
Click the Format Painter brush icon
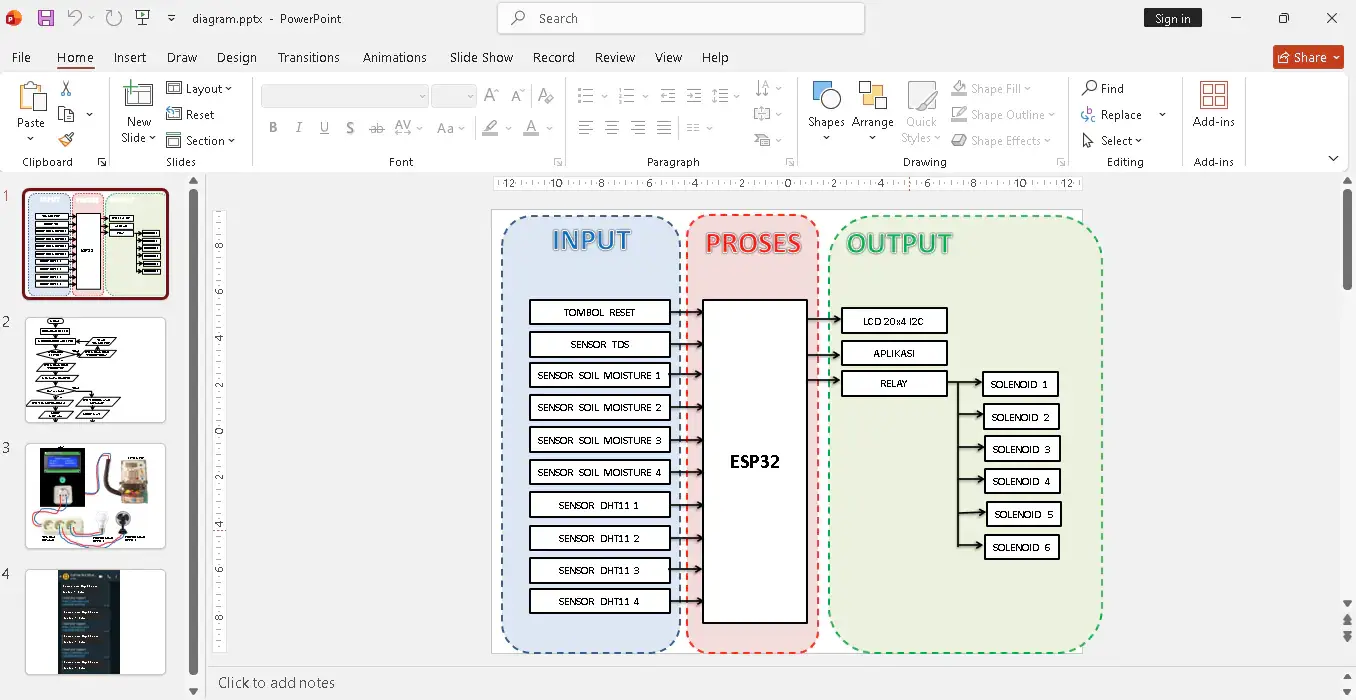click(x=66, y=140)
